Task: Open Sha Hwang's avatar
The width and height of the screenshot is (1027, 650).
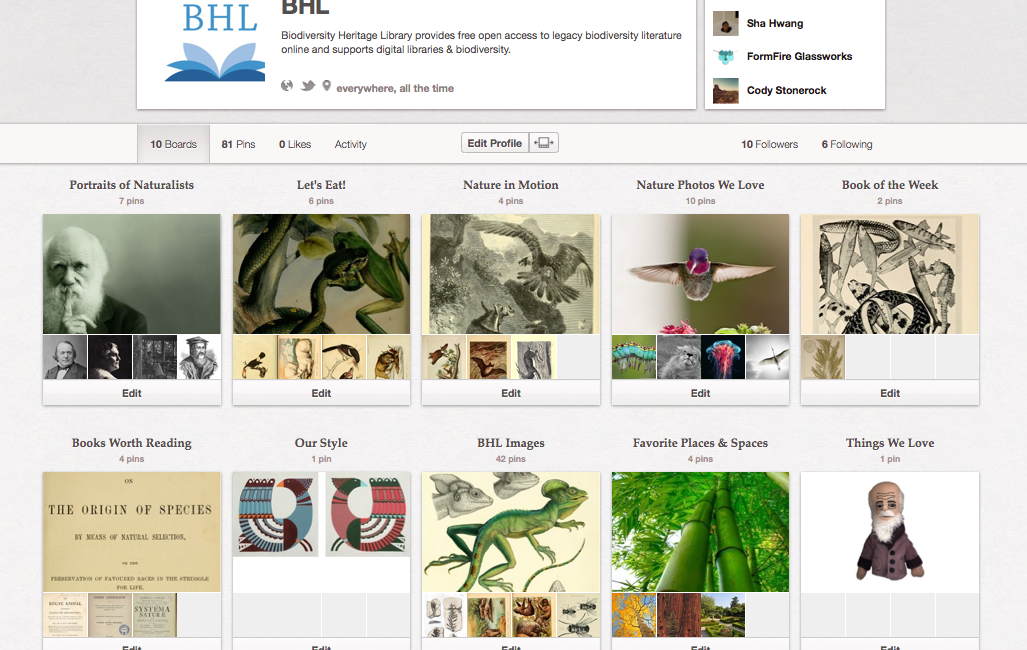Action: click(726, 24)
